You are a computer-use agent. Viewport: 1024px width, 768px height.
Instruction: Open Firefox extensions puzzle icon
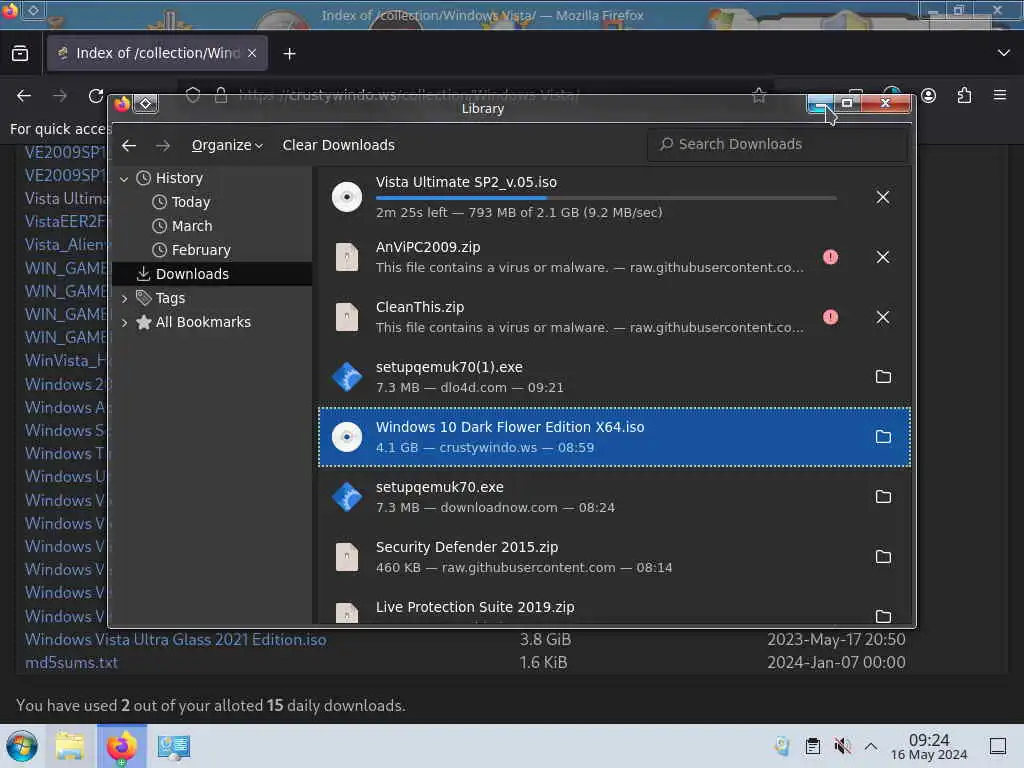[x=964, y=96]
